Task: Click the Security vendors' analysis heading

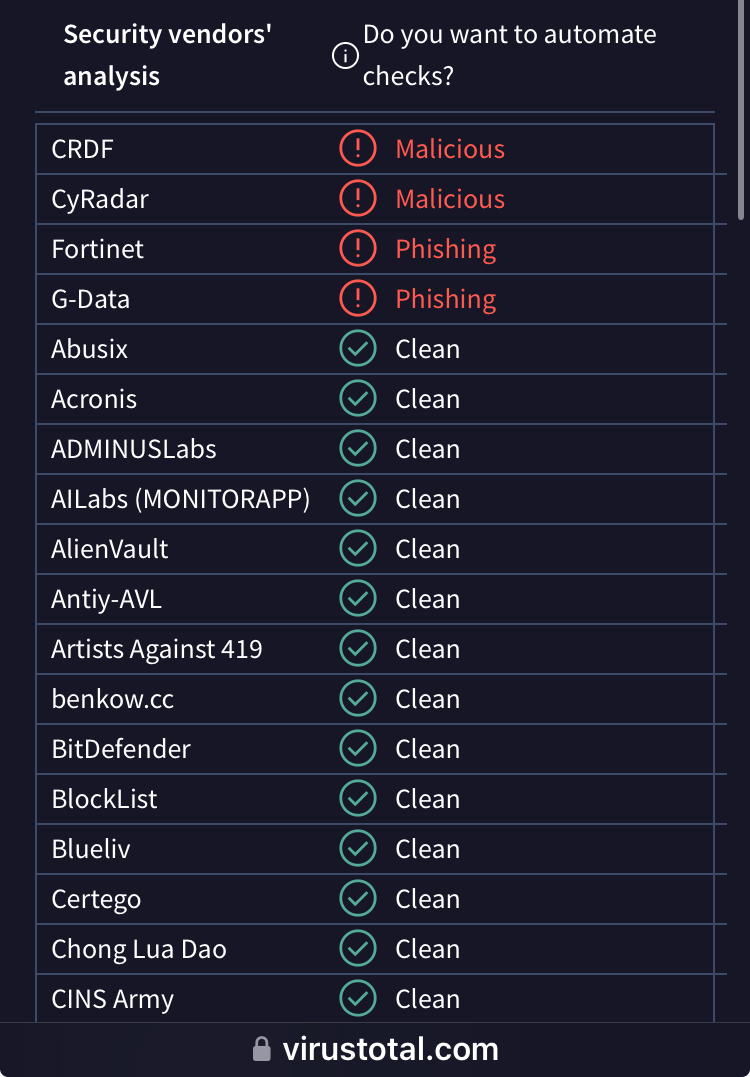Action: point(168,55)
